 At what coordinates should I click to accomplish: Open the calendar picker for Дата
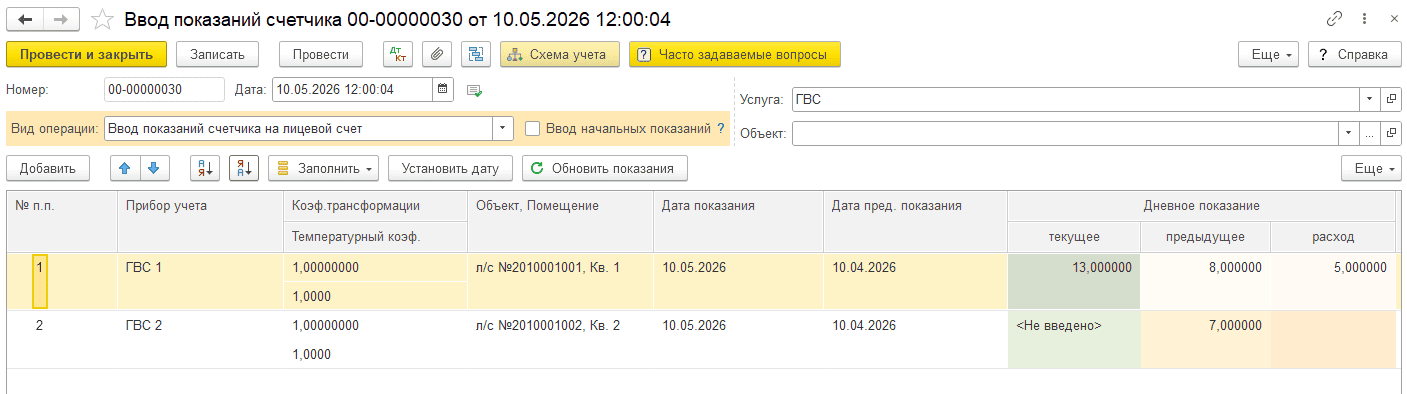[x=443, y=89]
